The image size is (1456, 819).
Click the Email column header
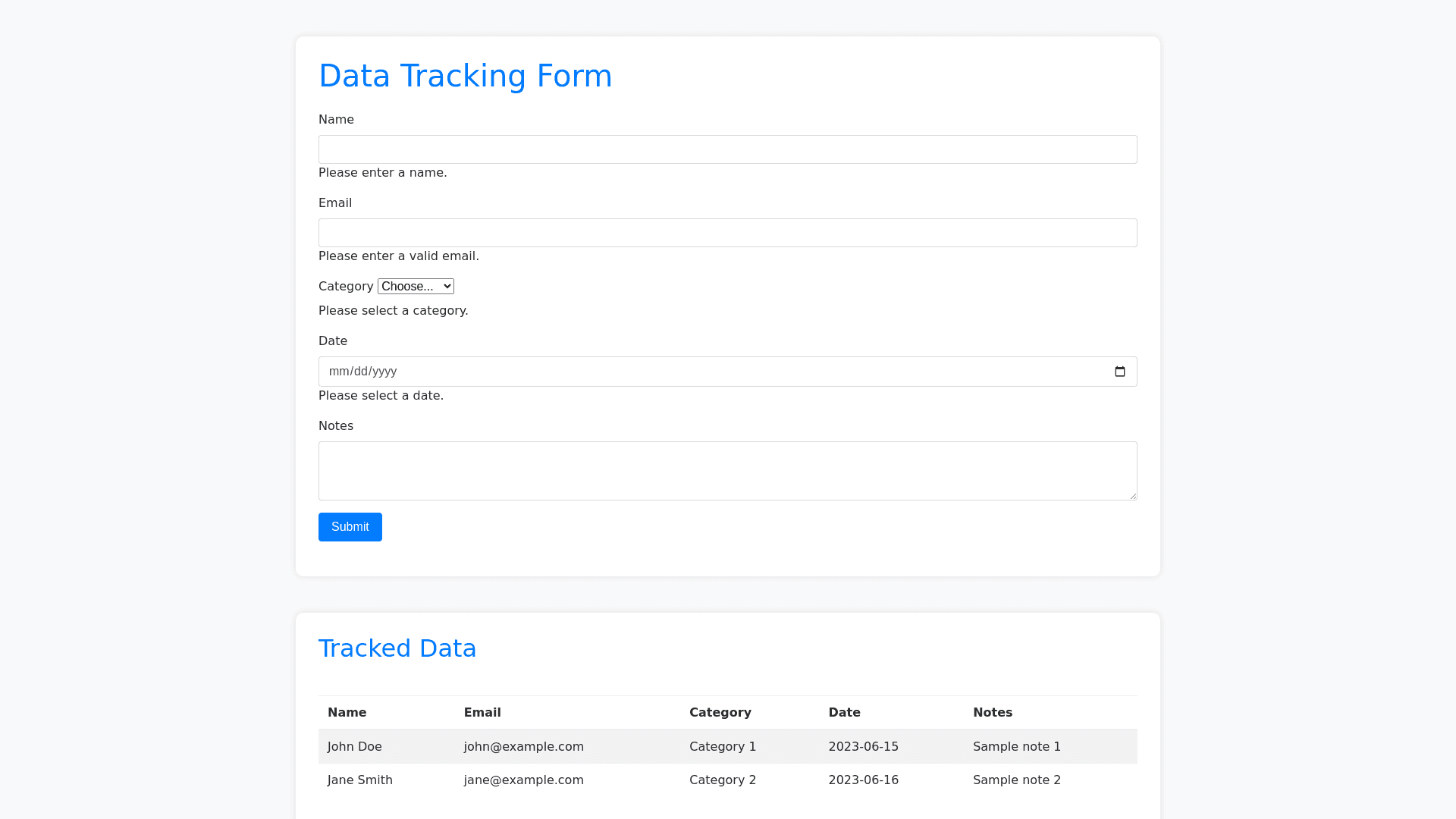tap(482, 713)
